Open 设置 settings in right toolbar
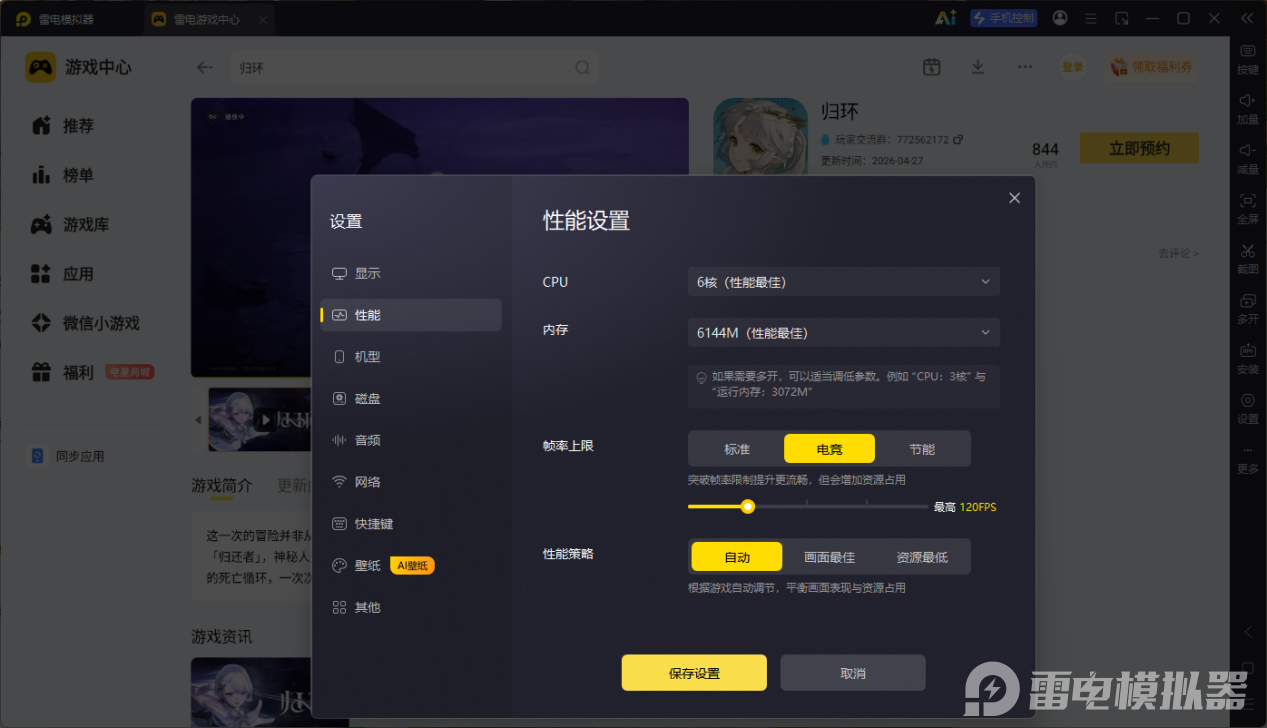The height and width of the screenshot is (728, 1267). click(x=1247, y=409)
